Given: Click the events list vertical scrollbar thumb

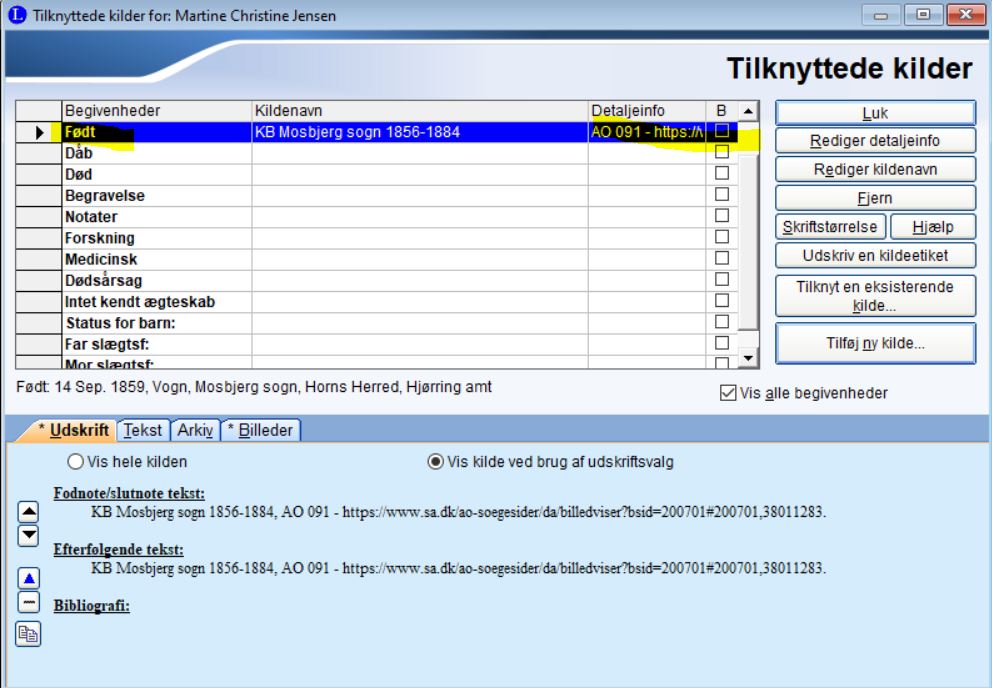Looking at the screenshot, I should pos(748,241).
